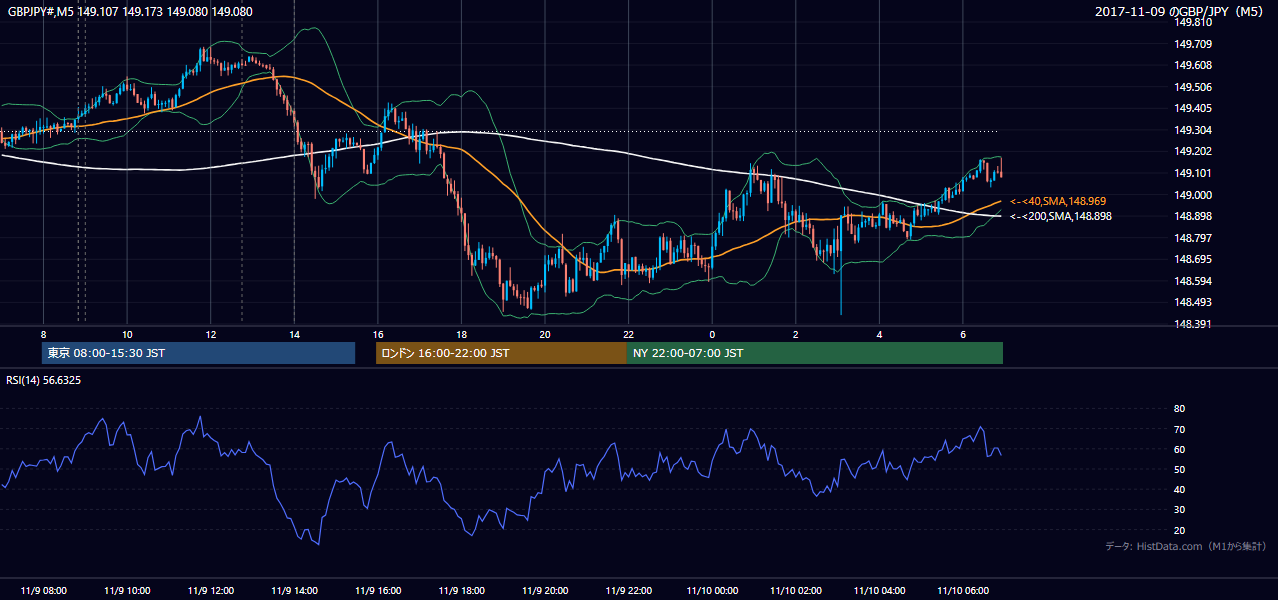Click hour label 12 under price chart

[211, 334]
